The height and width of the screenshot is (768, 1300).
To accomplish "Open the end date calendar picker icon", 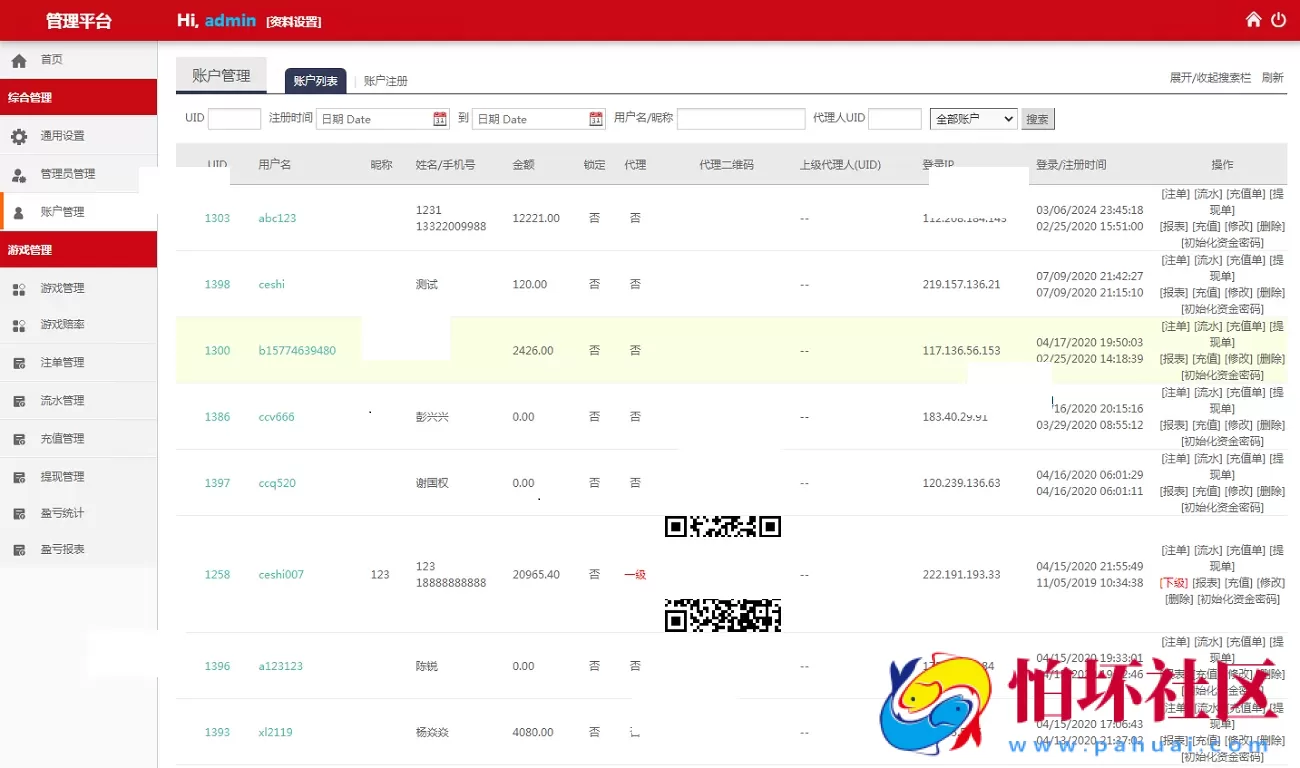I will pyautogui.click(x=595, y=118).
